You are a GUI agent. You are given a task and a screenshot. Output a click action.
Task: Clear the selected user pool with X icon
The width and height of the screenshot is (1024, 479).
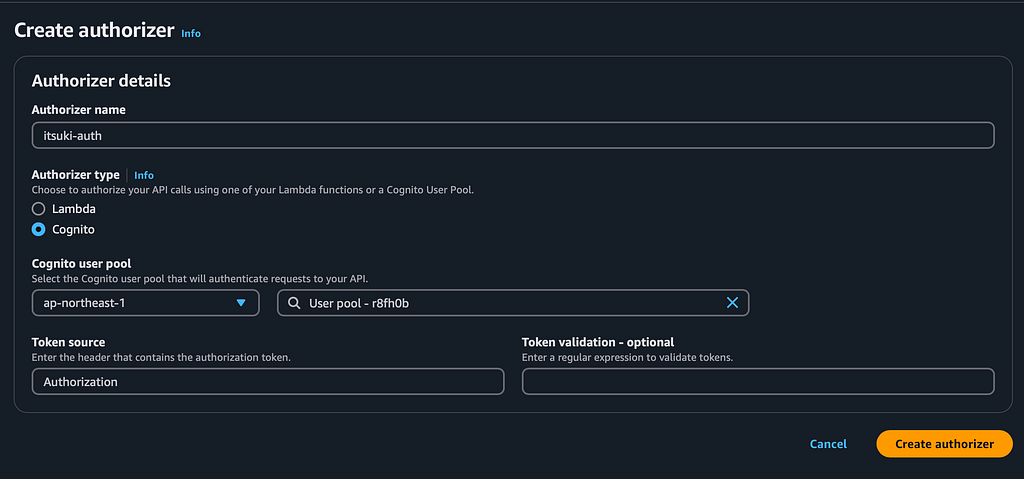tap(732, 303)
